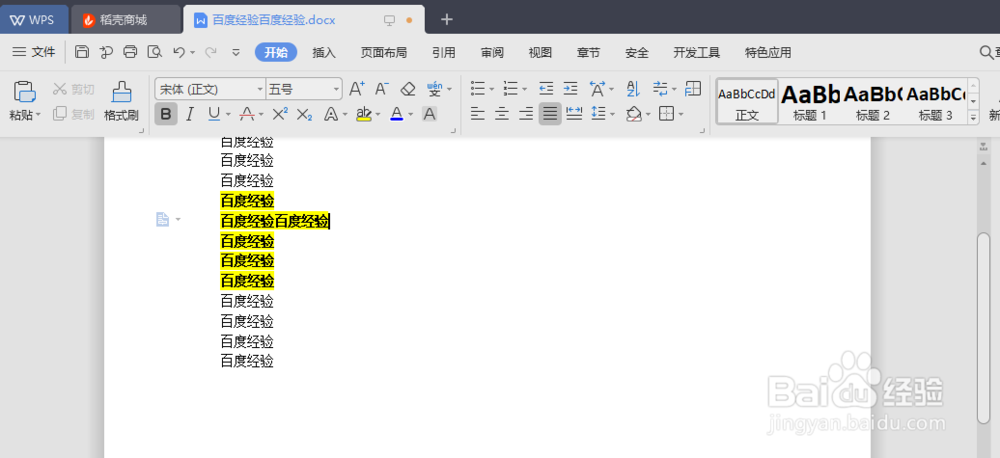Screen dimensions: 1000x458
Task: Expand the Paste (粘贴) options arrow
Action: 38,115
